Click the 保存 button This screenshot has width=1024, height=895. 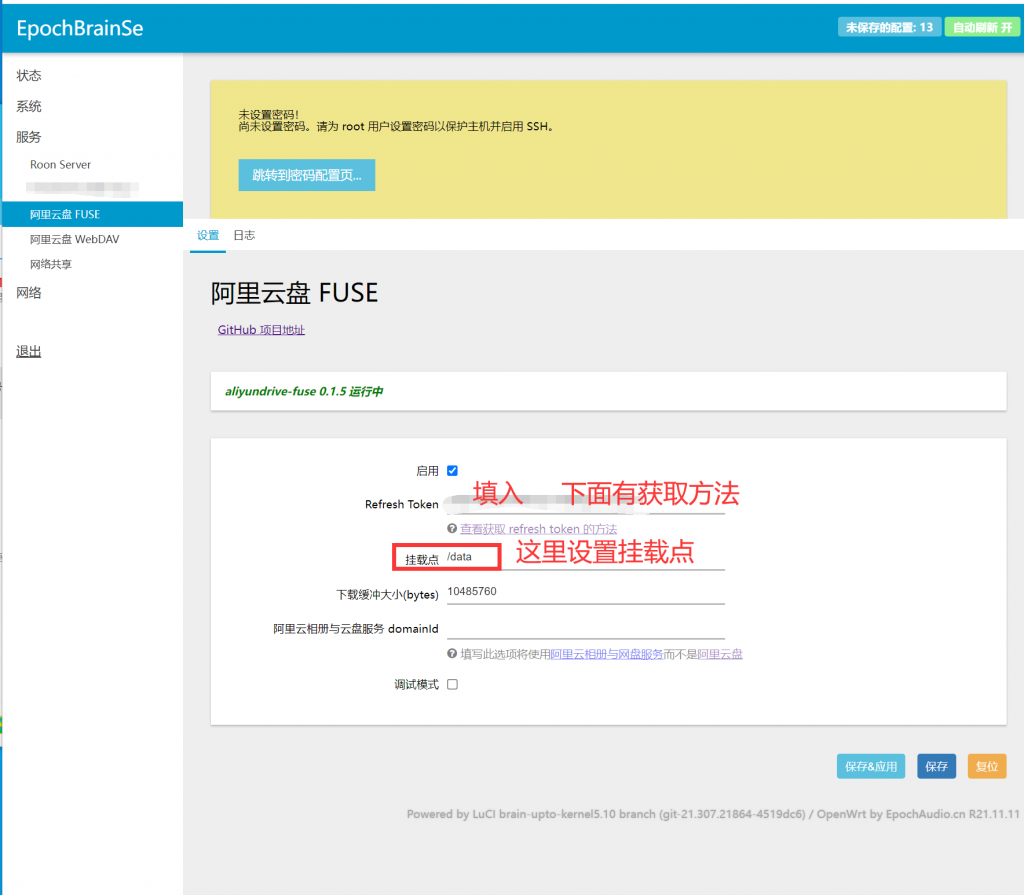[936, 766]
